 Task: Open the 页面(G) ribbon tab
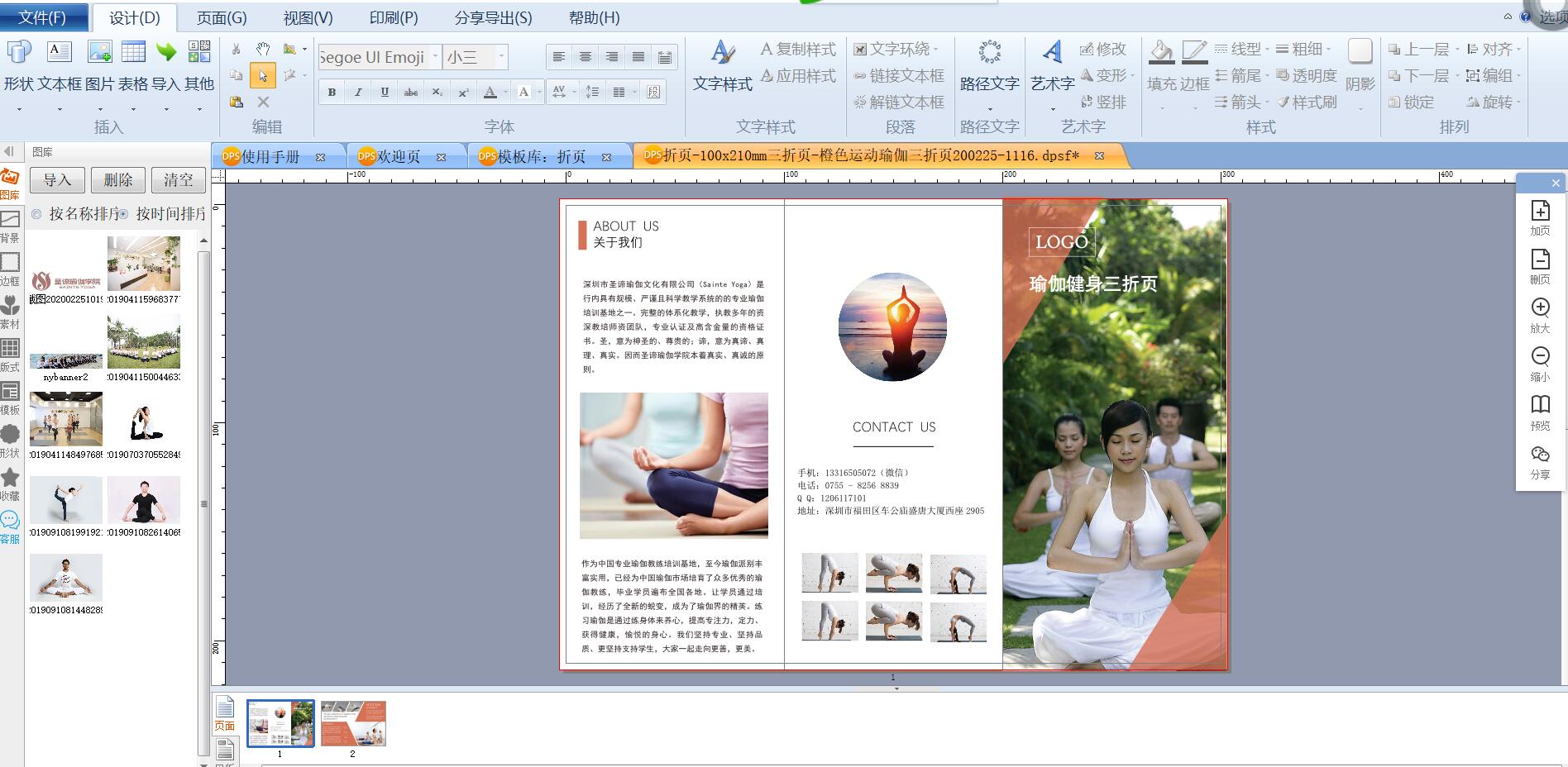[x=222, y=17]
